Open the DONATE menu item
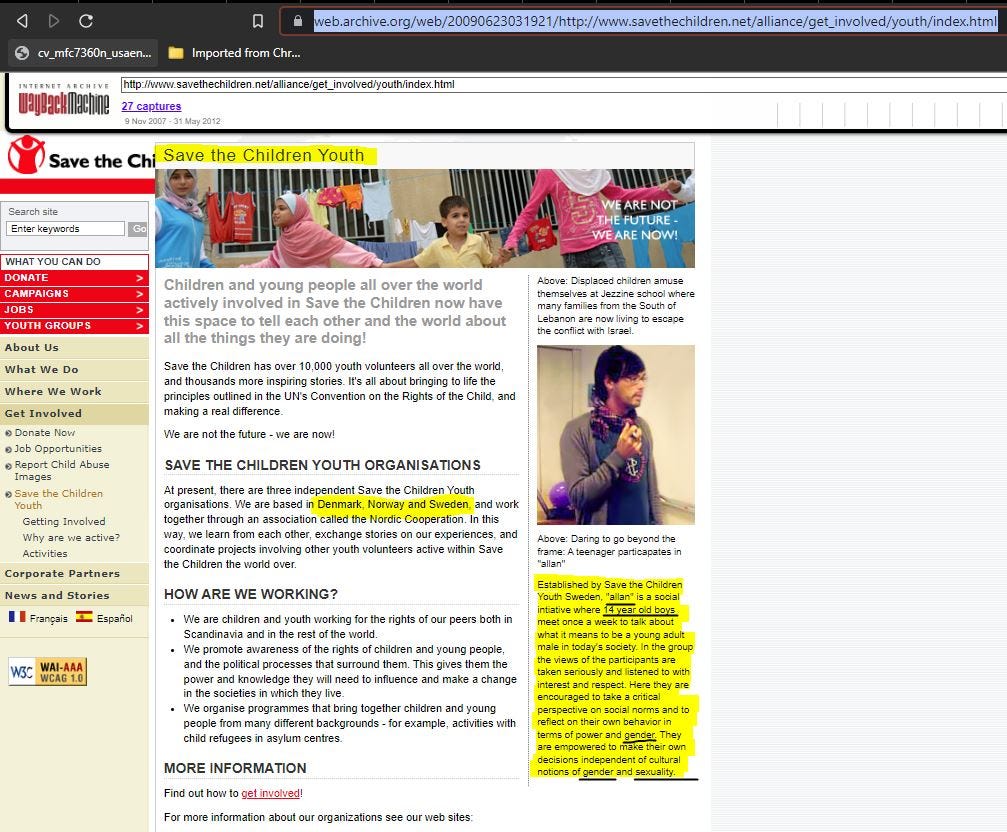The image size is (1007, 832). [74, 278]
